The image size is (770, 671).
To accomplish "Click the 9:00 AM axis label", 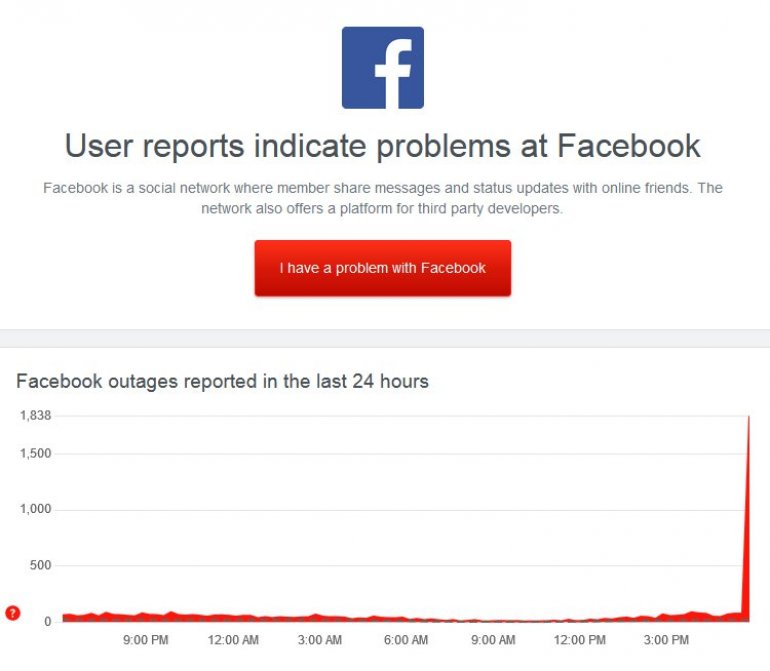I will tap(493, 640).
